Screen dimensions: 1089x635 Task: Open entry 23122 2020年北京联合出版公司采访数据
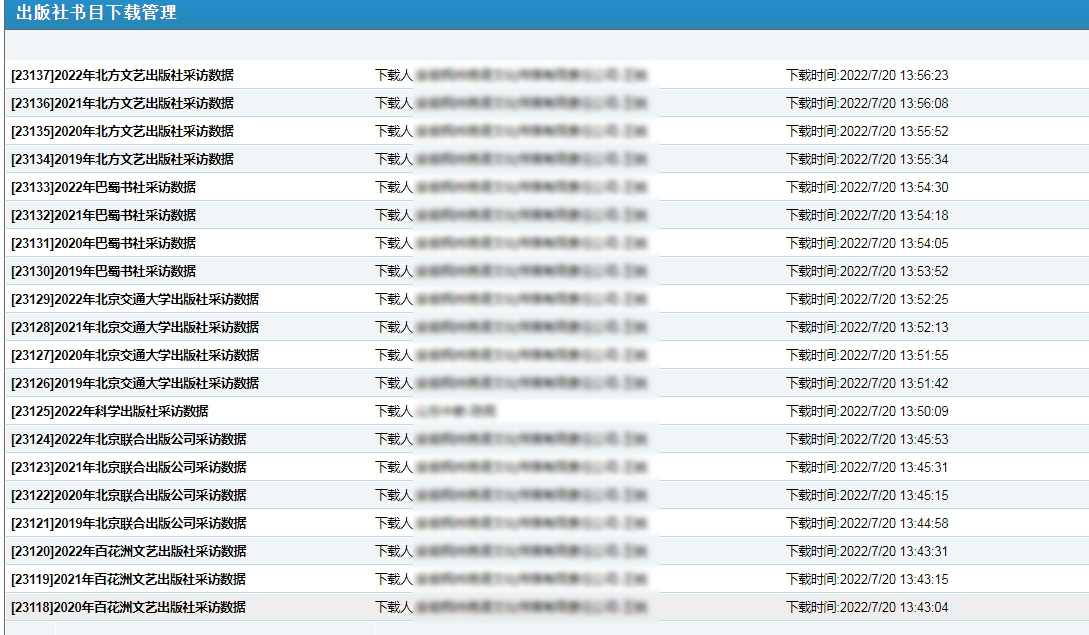tap(128, 495)
